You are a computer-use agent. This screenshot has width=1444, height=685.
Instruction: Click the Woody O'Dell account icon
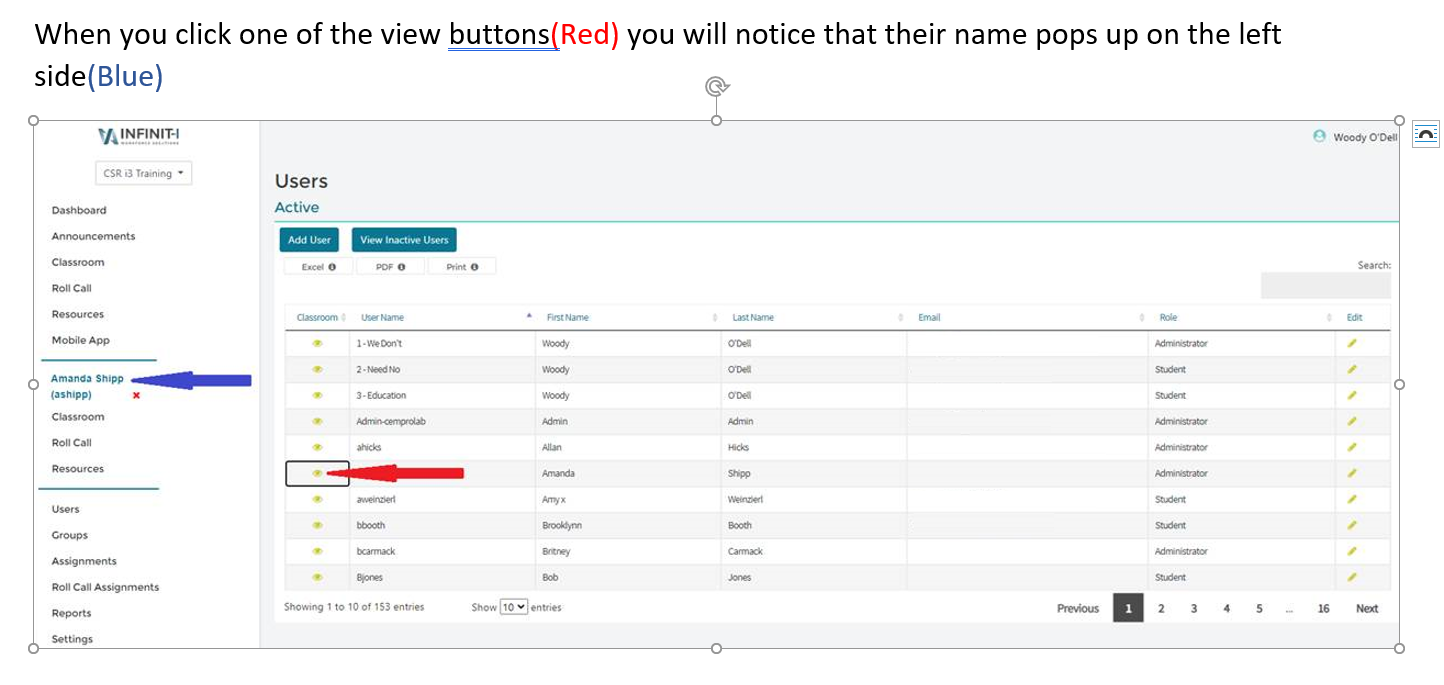click(x=1319, y=137)
